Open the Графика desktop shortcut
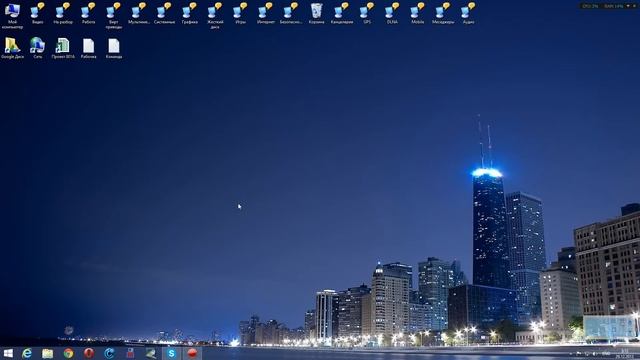The image size is (640, 360). (x=189, y=13)
